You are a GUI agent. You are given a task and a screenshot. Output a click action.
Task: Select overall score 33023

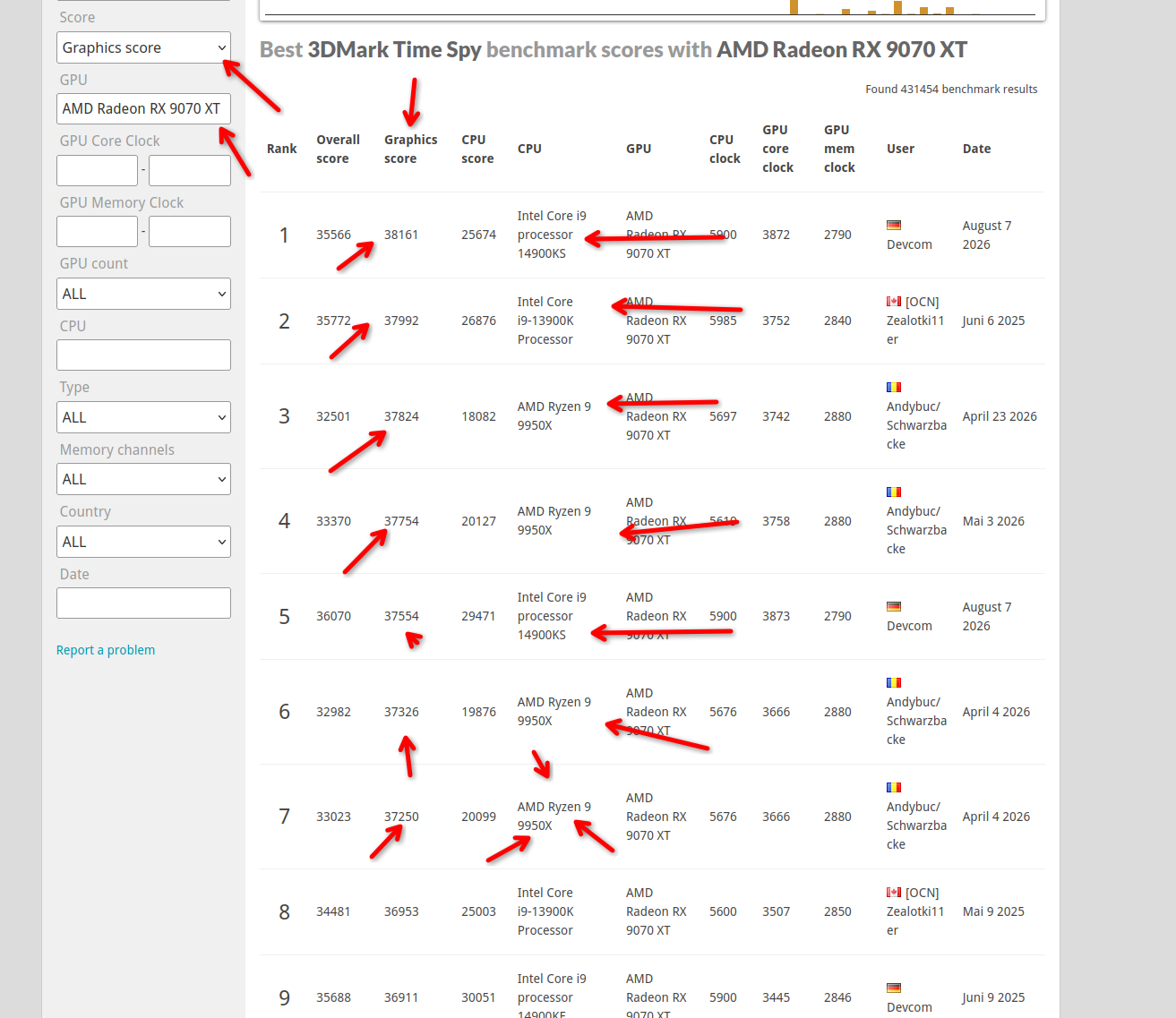click(x=333, y=817)
